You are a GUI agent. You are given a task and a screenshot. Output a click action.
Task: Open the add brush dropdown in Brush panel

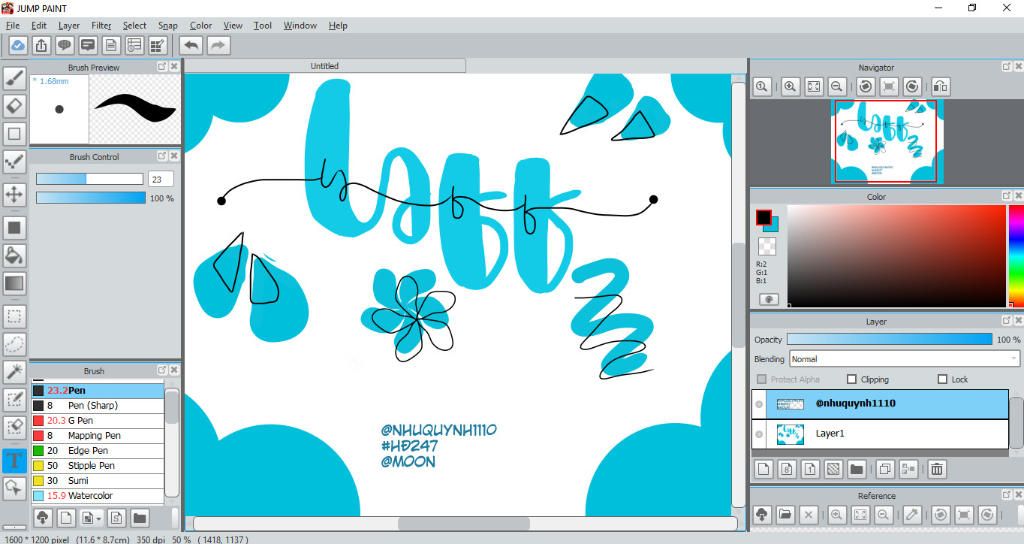point(91,518)
